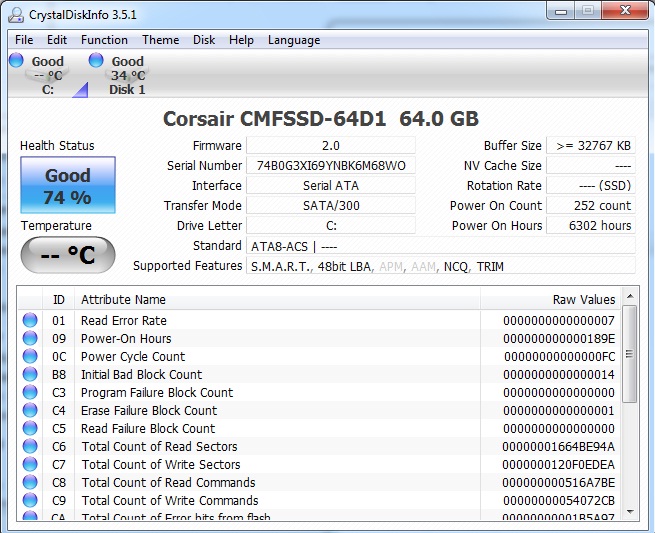Click the Standard value ATA8-ACS
Image resolution: width=655 pixels, height=533 pixels.
441,246
